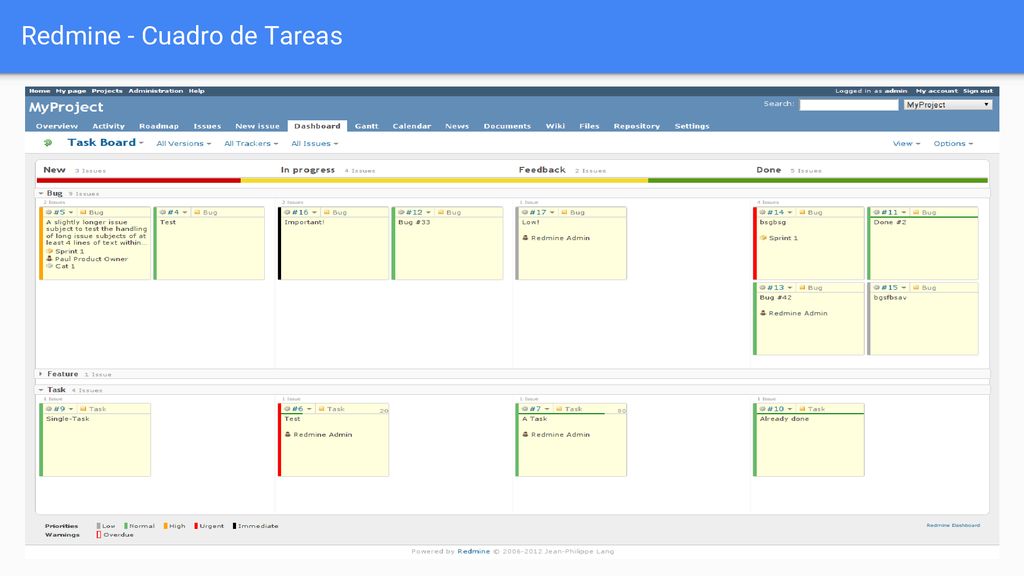Viewport: 1024px width, 576px height.
Task: Open the All Trackers filter dropdown
Action: (x=251, y=144)
